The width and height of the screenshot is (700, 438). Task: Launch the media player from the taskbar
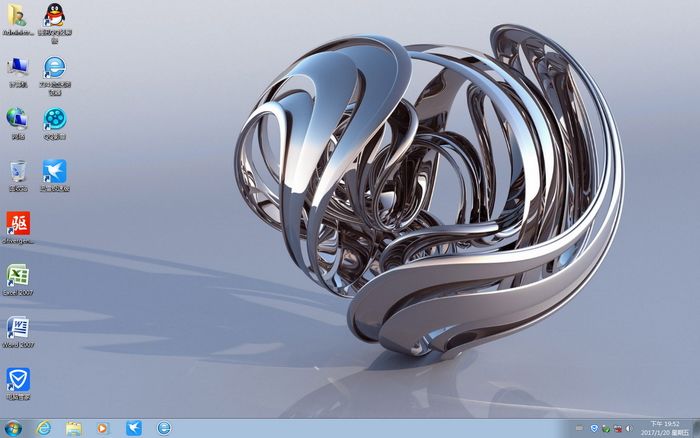(103, 428)
